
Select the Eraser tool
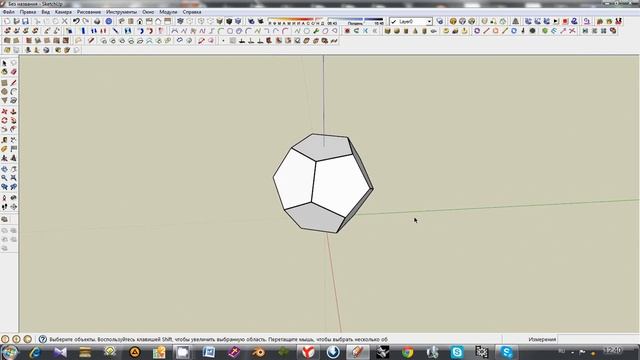(x=13, y=72)
